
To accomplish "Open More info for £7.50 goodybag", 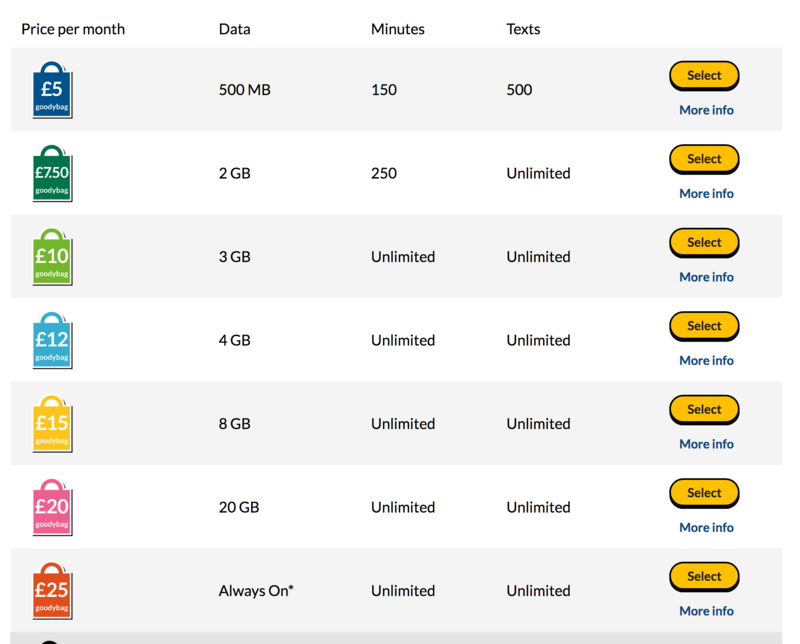I will pos(706,194).
